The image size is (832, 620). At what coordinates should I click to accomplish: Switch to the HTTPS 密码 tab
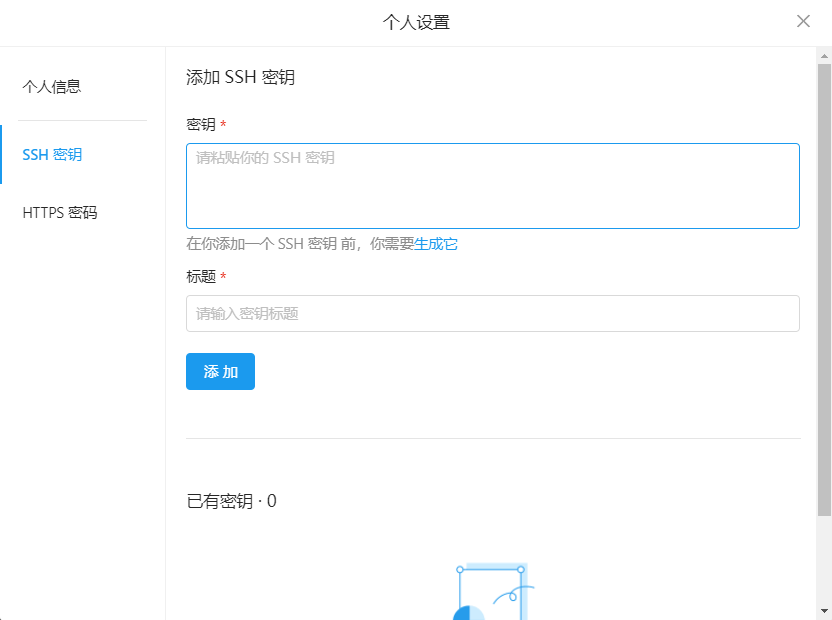click(x=60, y=212)
